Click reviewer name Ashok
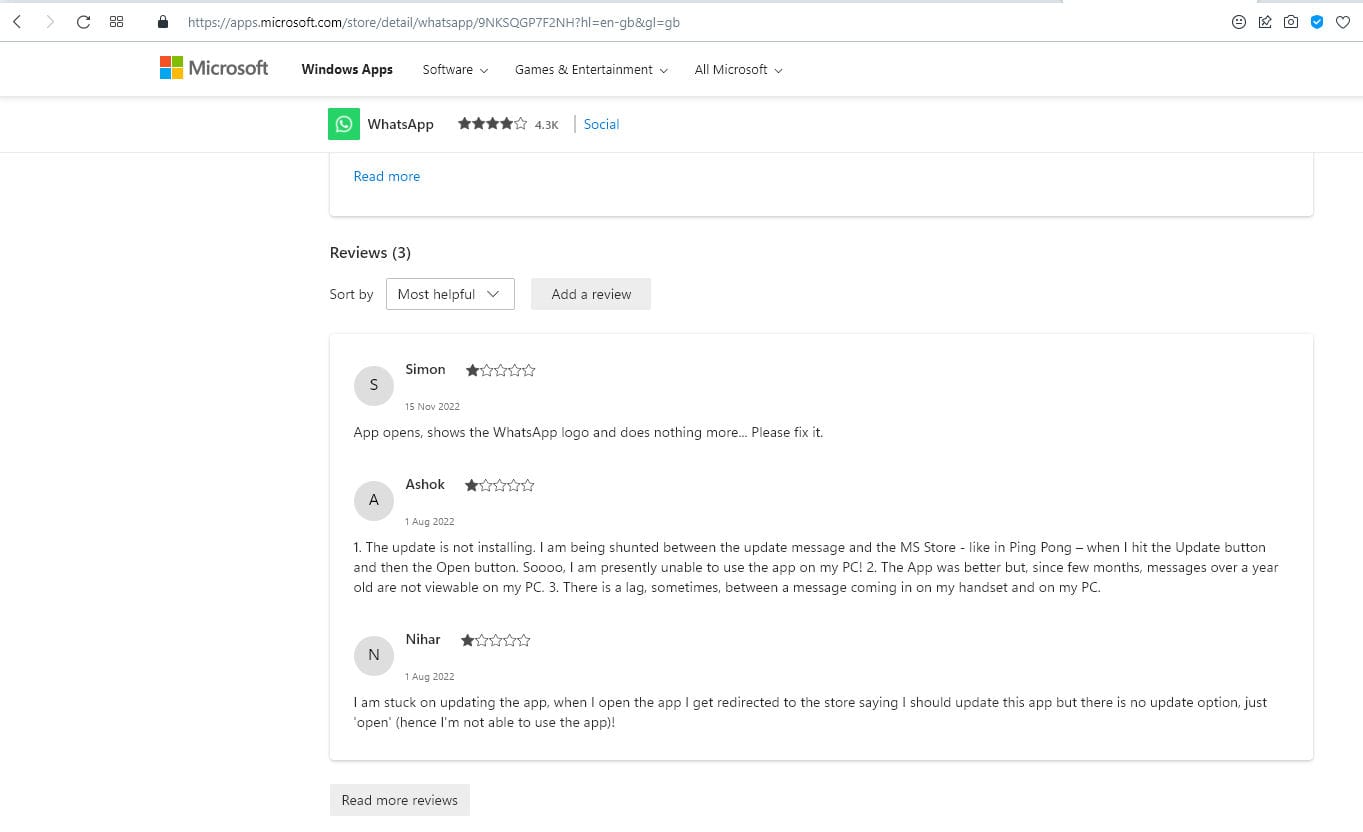 pyautogui.click(x=425, y=484)
